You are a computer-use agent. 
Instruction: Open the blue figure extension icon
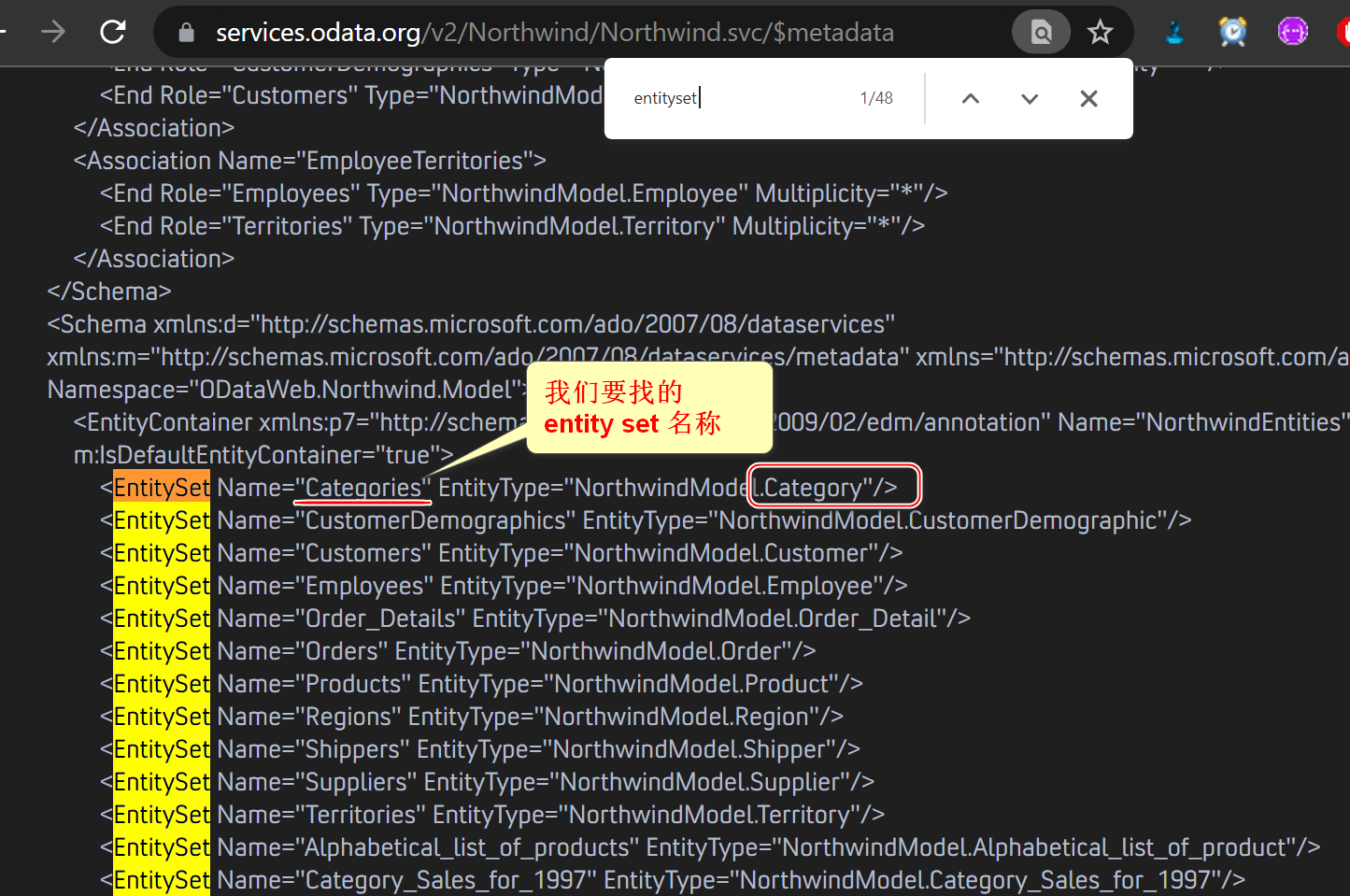[x=1175, y=33]
